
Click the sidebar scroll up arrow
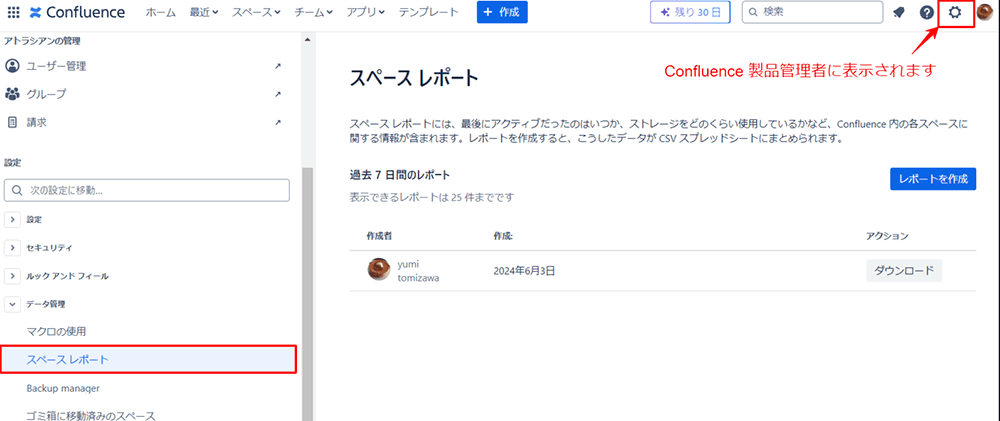tap(307, 39)
